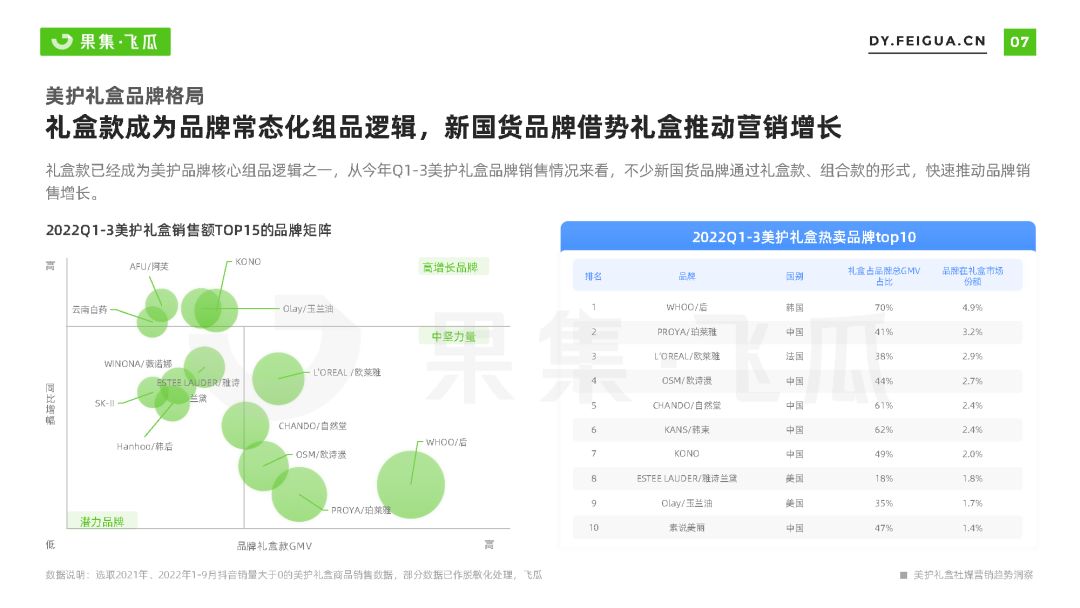Select the 高增长品牌 quadrant tag
Screen dimensions: 1080x608
tap(453, 267)
